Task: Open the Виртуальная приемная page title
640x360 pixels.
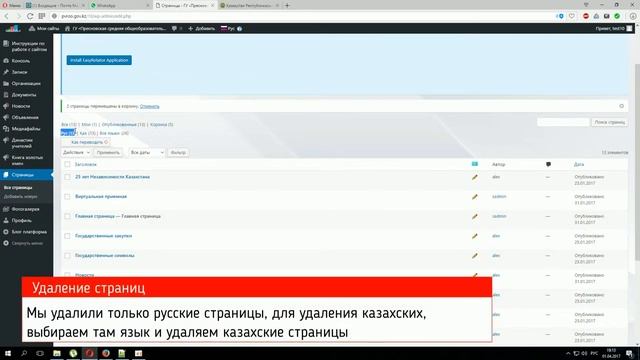Action: [101, 196]
